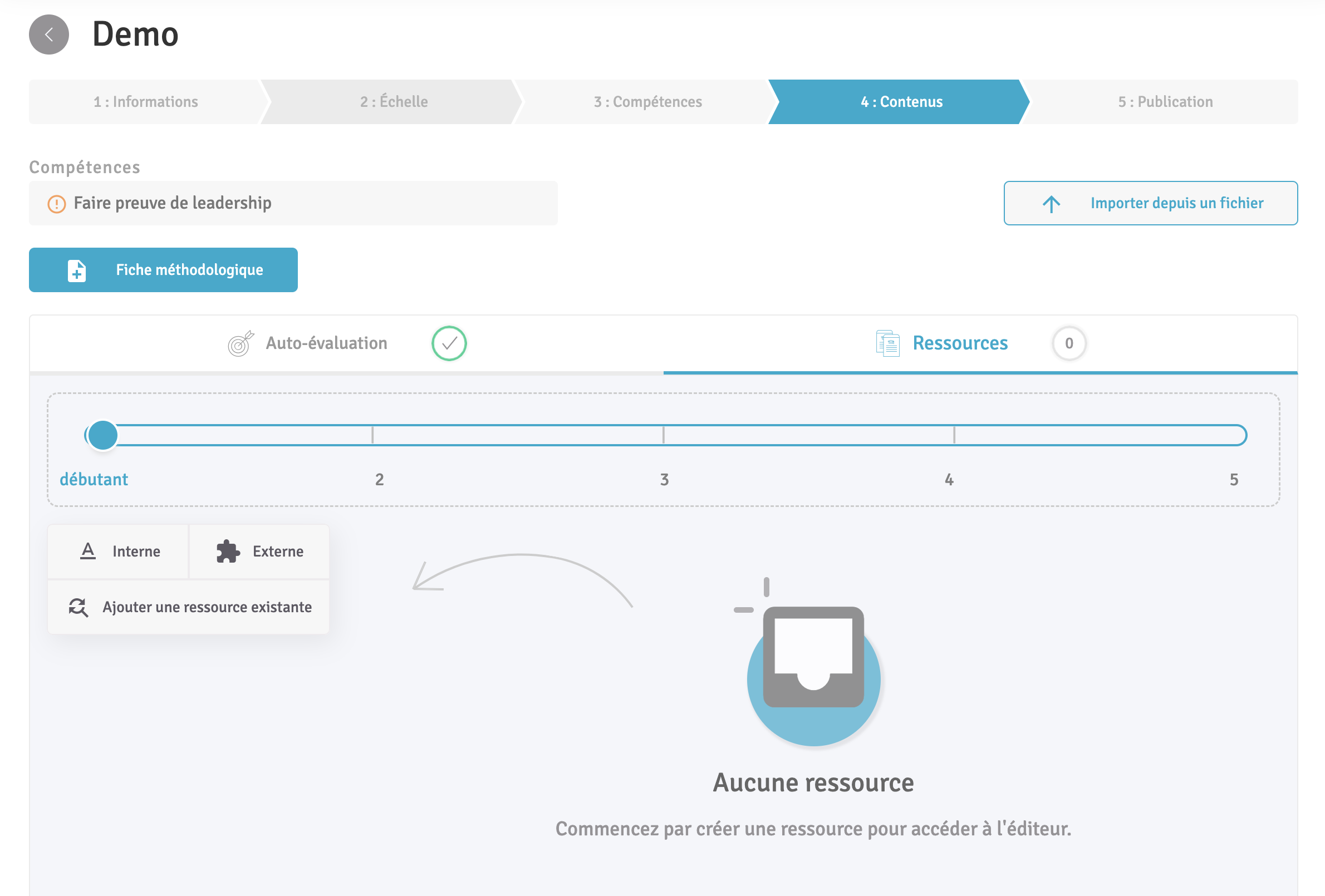Image resolution: width=1325 pixels, height=896 pixels.
Task: Click the target icon beside Auto-évaluation
Action: pos(240,344)
